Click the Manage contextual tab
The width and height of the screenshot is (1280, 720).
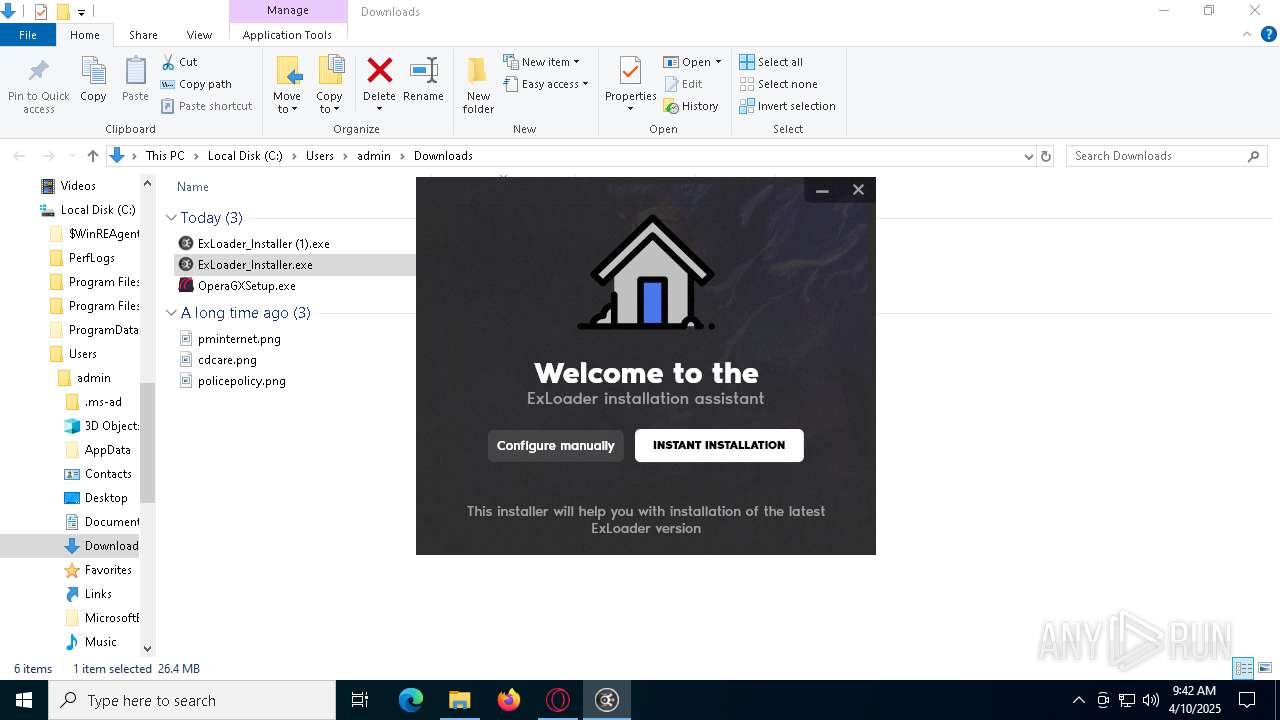[x=288, y=11]
